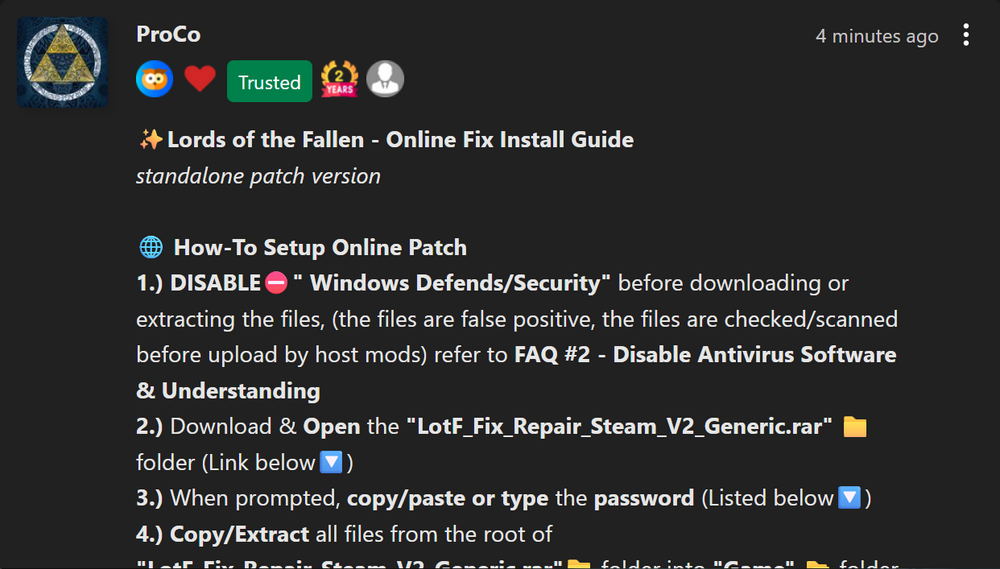Click the "4 minutes ago" timestamp
Viewport: 1000px width, 569px height.
(876, 37)
